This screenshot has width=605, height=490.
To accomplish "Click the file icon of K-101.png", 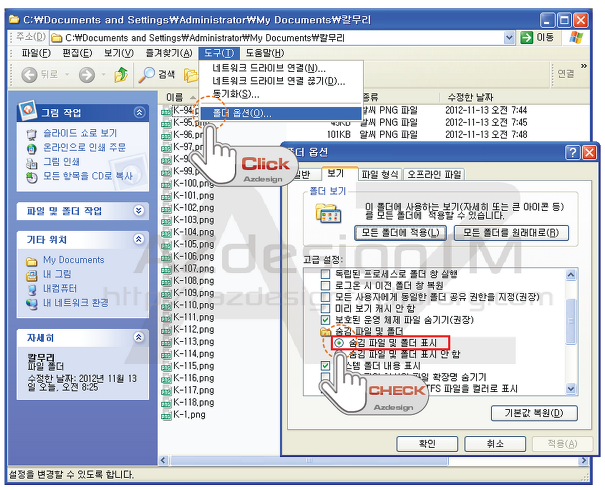I will (166, 196).
